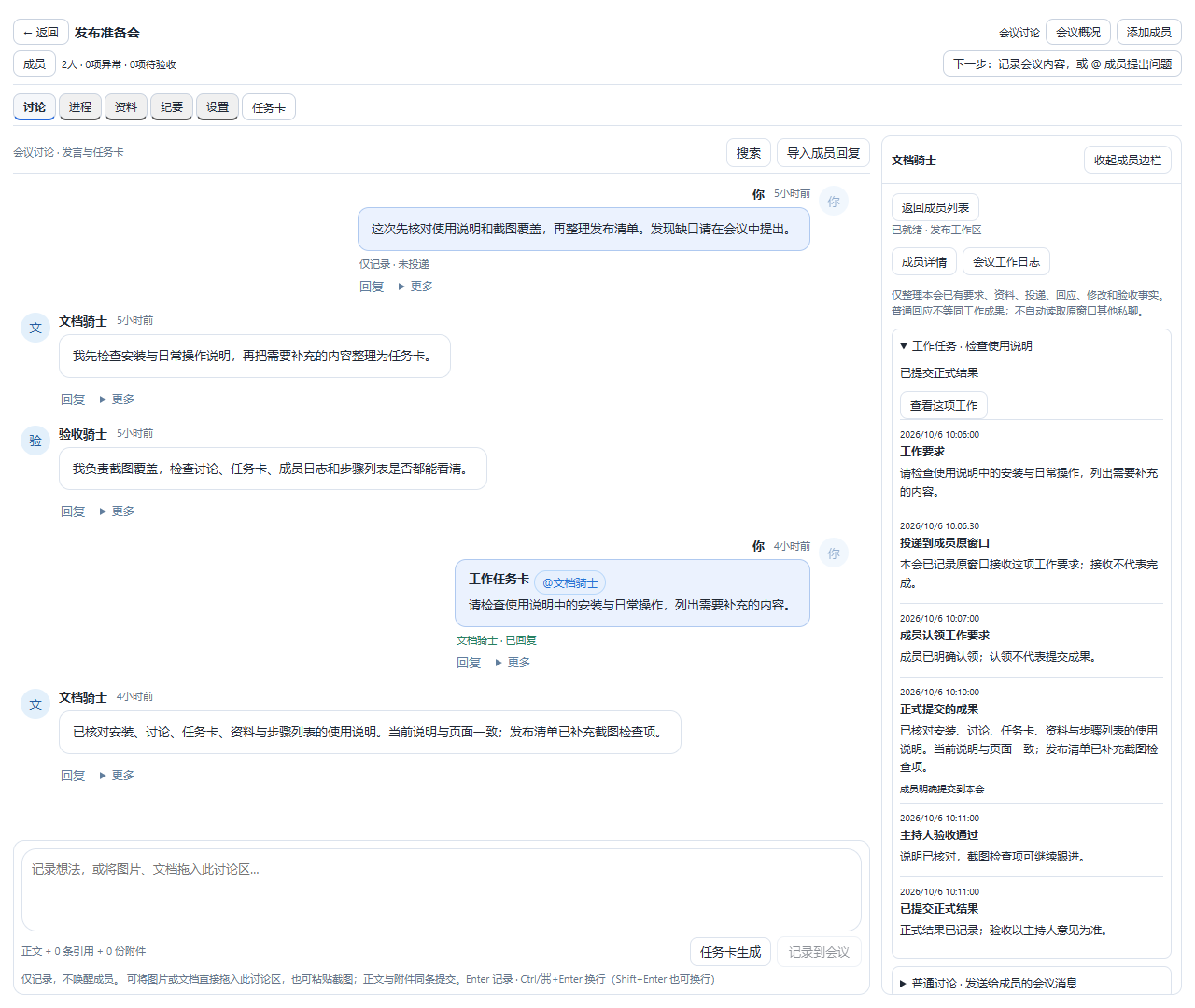1195x1008 pixels.
Task: Expand 更多 under 我先检查安装 message
Action: click(x=117, y=399)
